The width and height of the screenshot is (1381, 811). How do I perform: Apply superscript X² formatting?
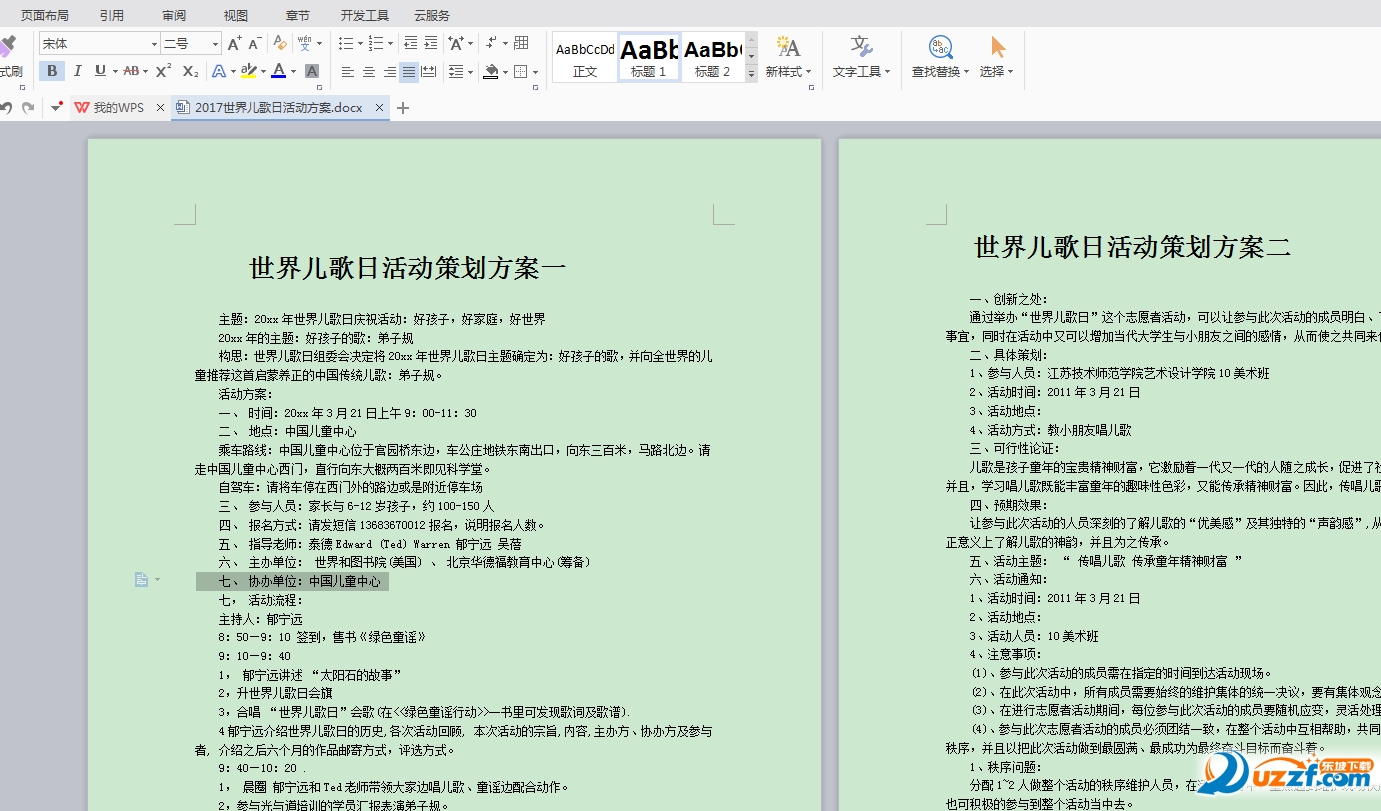coord(163,71)
